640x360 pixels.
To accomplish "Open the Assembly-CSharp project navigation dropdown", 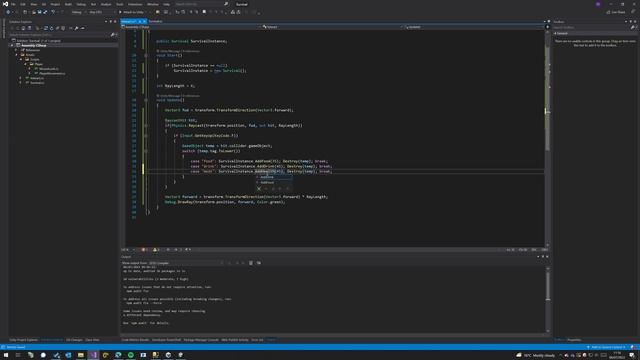I will point(191,27).
